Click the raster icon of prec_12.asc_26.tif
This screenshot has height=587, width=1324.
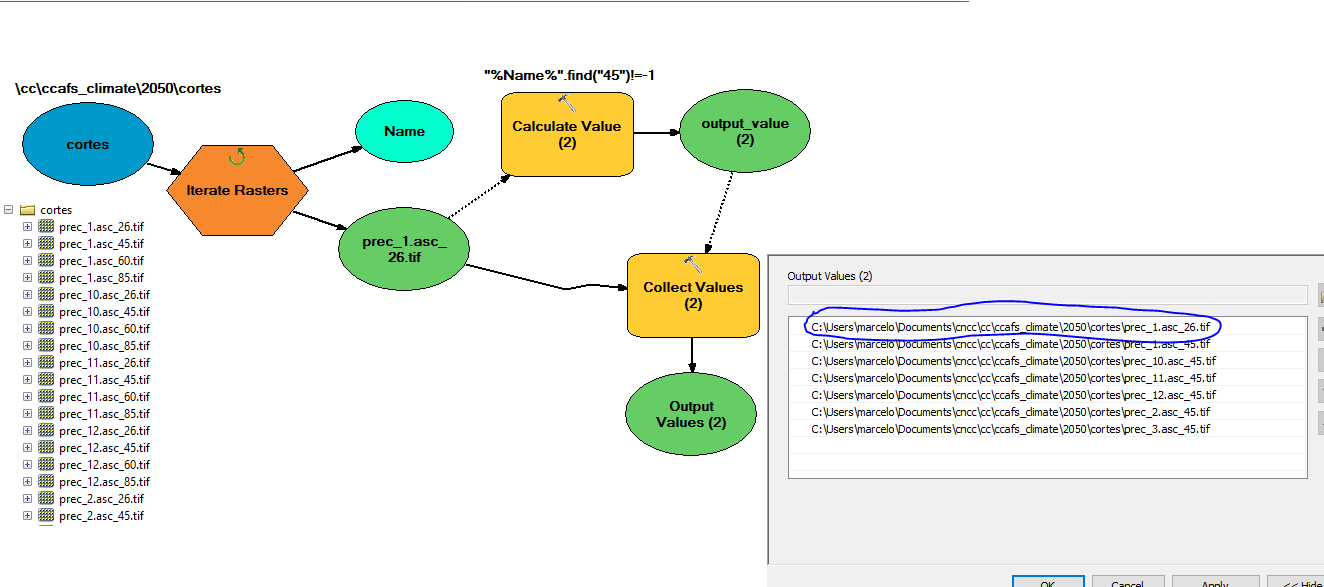(46, 431)
